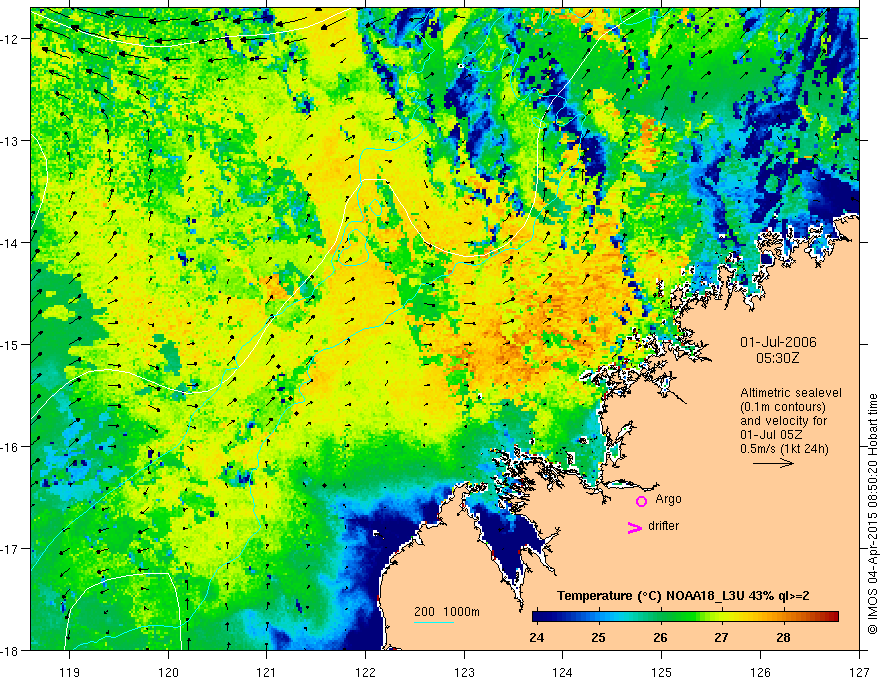Click latitude axis label -17
This screenshot has width=880, height=680.
point(11,548)
